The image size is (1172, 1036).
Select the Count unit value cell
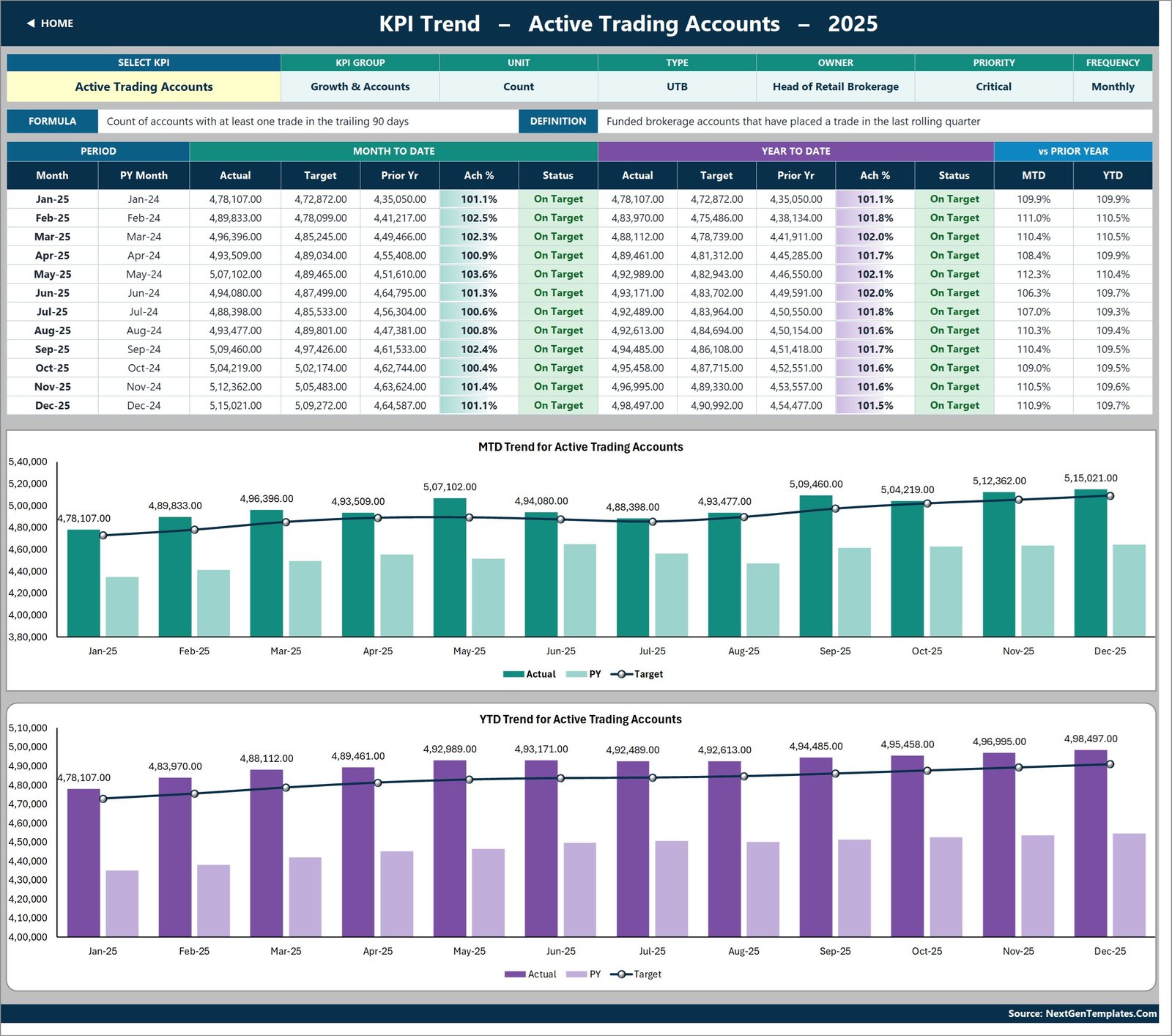(519, 86)
